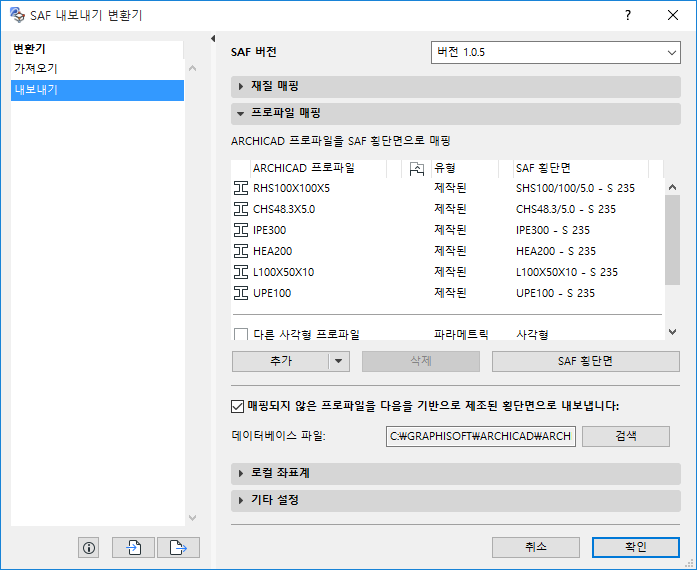Click the SAF 내보내기 변환기 title icon

[17, 15]
